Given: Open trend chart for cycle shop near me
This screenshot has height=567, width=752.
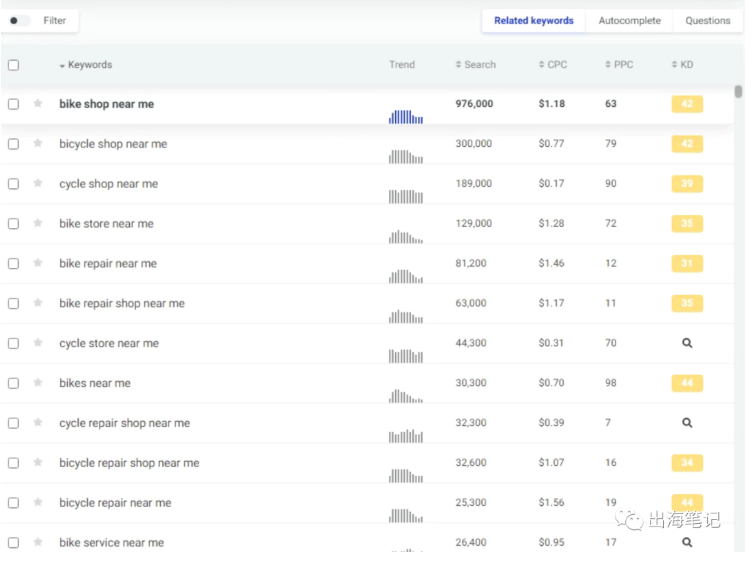Looking at the screenshot, I should 406,196.
